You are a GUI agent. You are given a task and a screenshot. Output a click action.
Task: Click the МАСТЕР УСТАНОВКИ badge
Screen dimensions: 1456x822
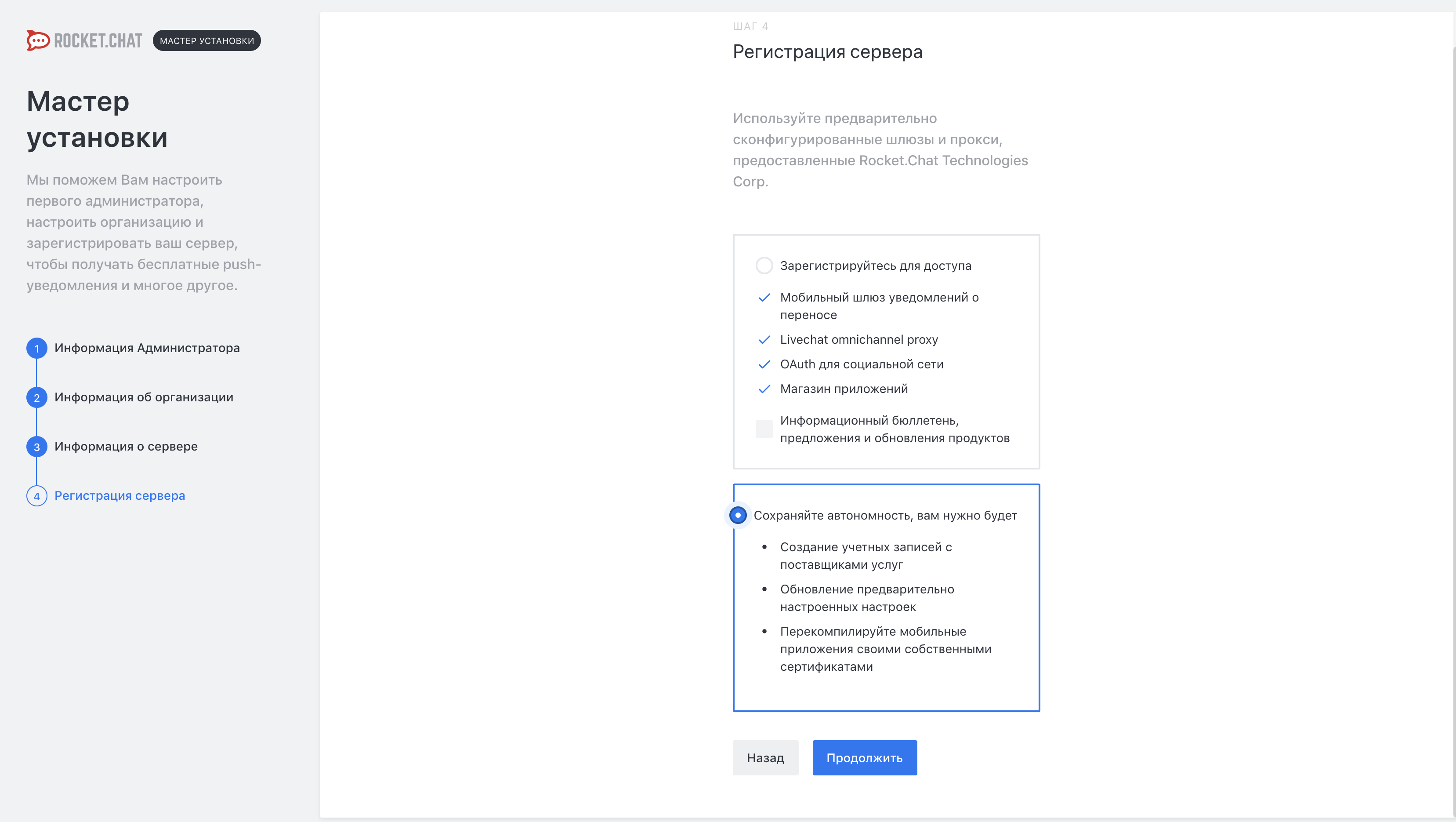tap(206, 40)
